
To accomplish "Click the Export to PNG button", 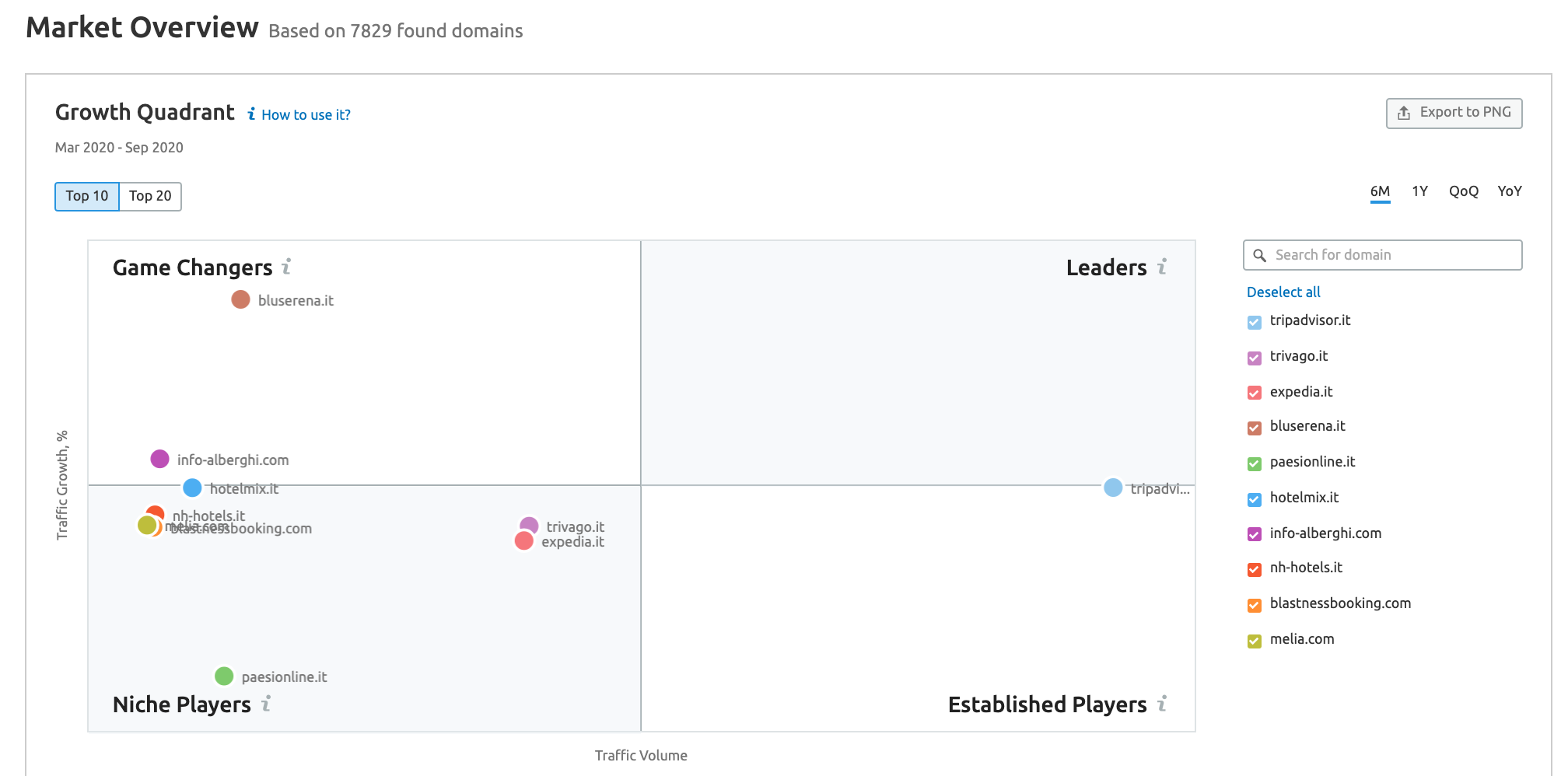I will coord(1453,113).
